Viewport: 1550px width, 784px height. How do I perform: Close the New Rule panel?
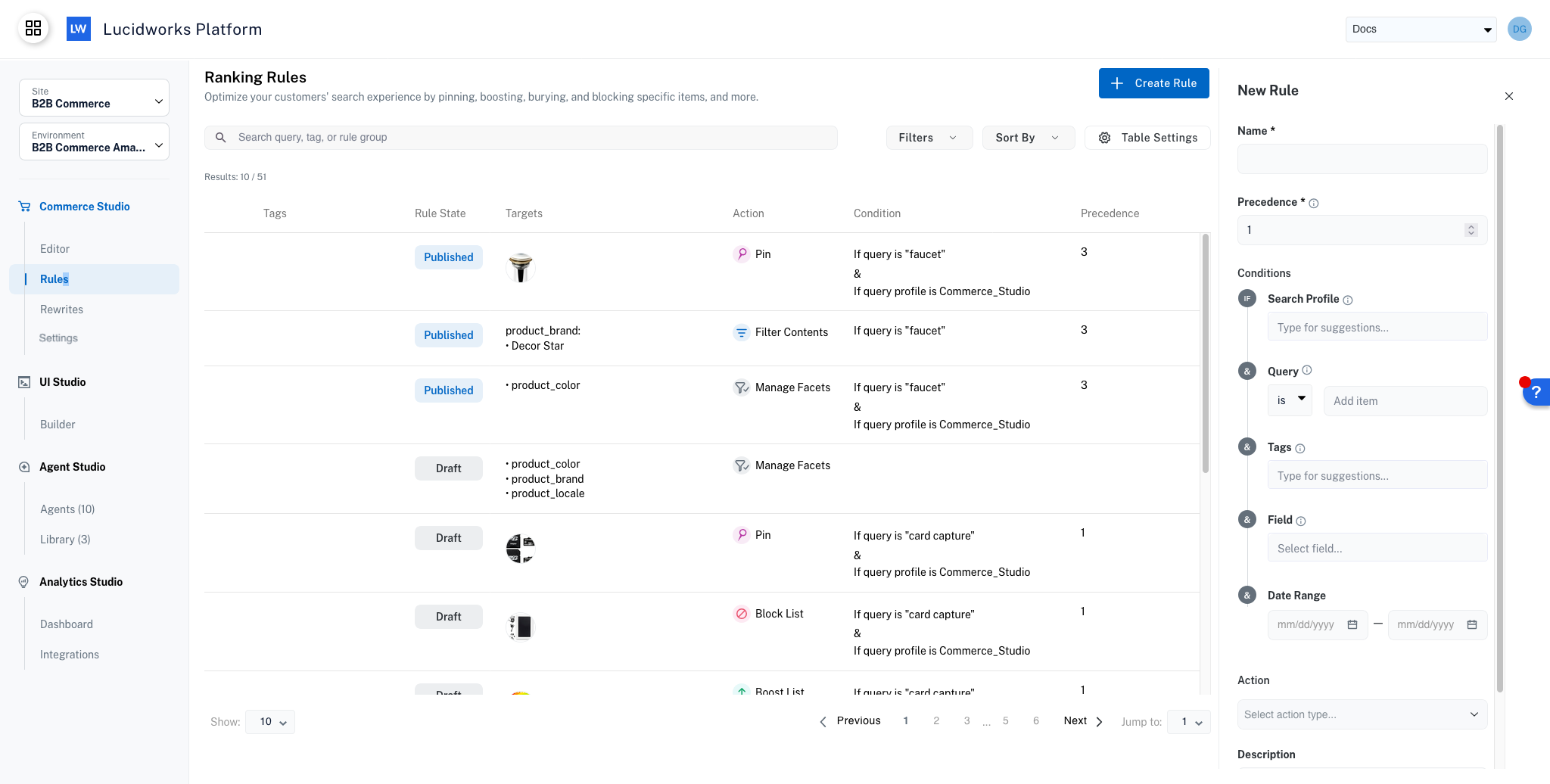[x=1509, y=96]
